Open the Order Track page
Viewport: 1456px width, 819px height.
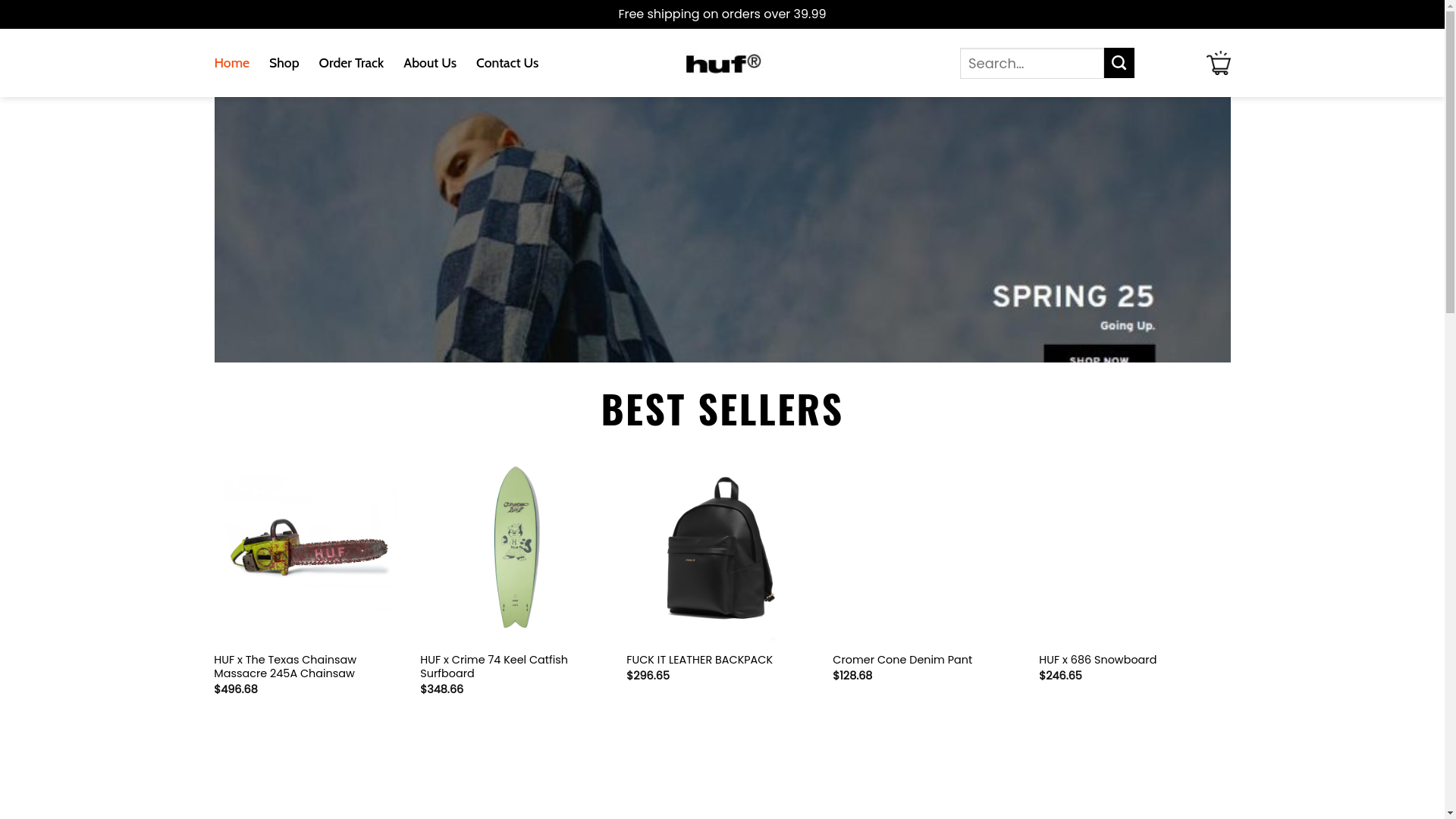point(351,63)
